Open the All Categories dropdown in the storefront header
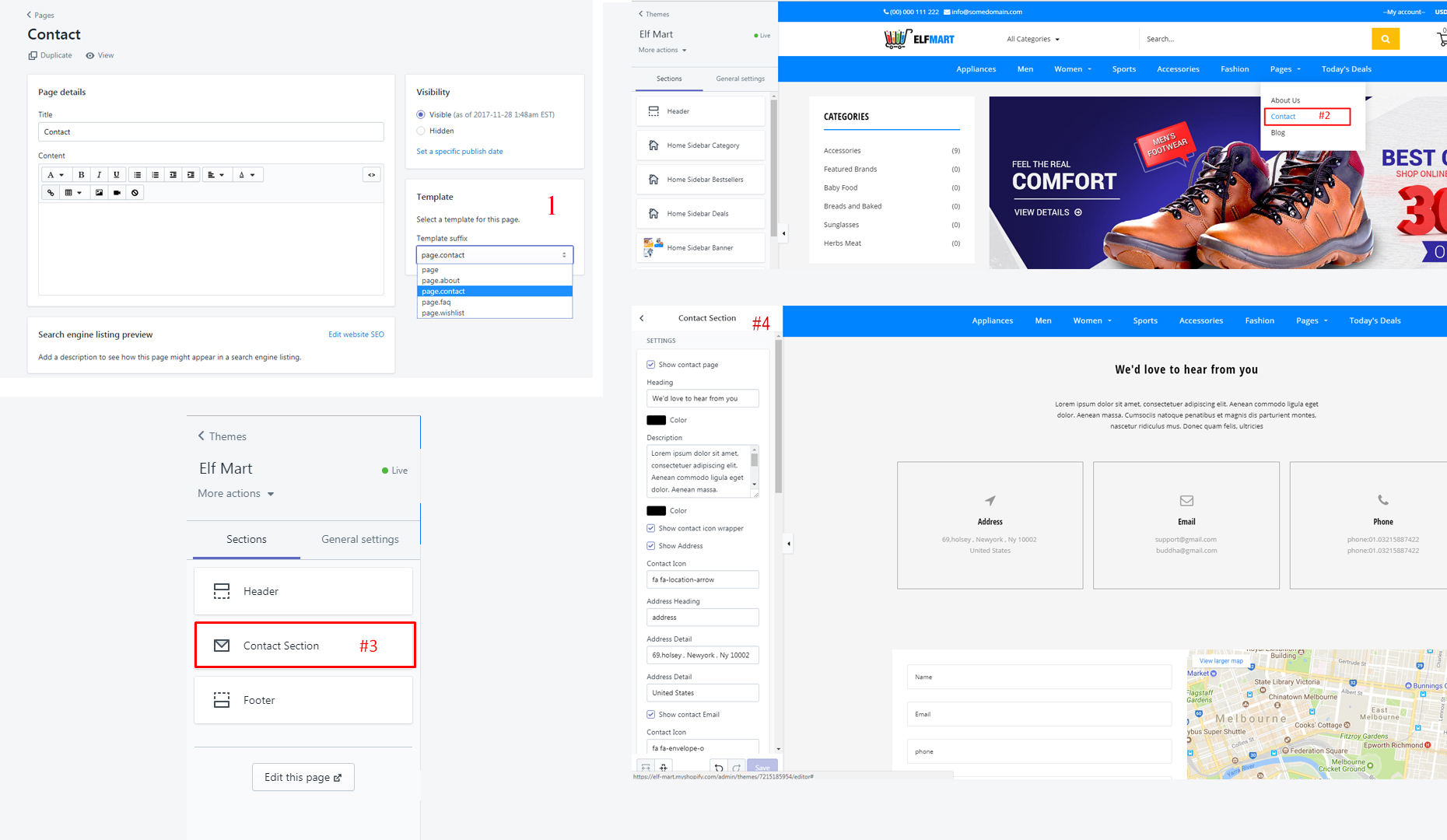This screenshot has width=1447, height=840. pos(1032,39)
